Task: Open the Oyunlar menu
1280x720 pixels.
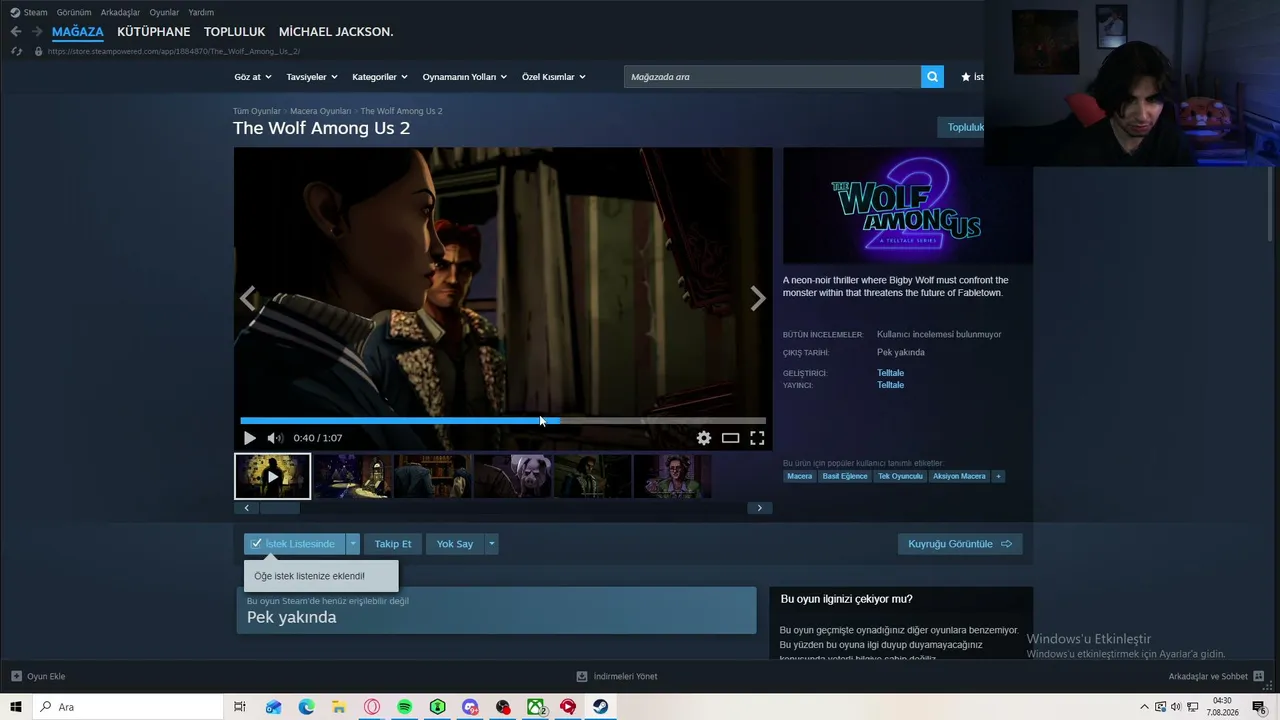Action: (164, 12)
